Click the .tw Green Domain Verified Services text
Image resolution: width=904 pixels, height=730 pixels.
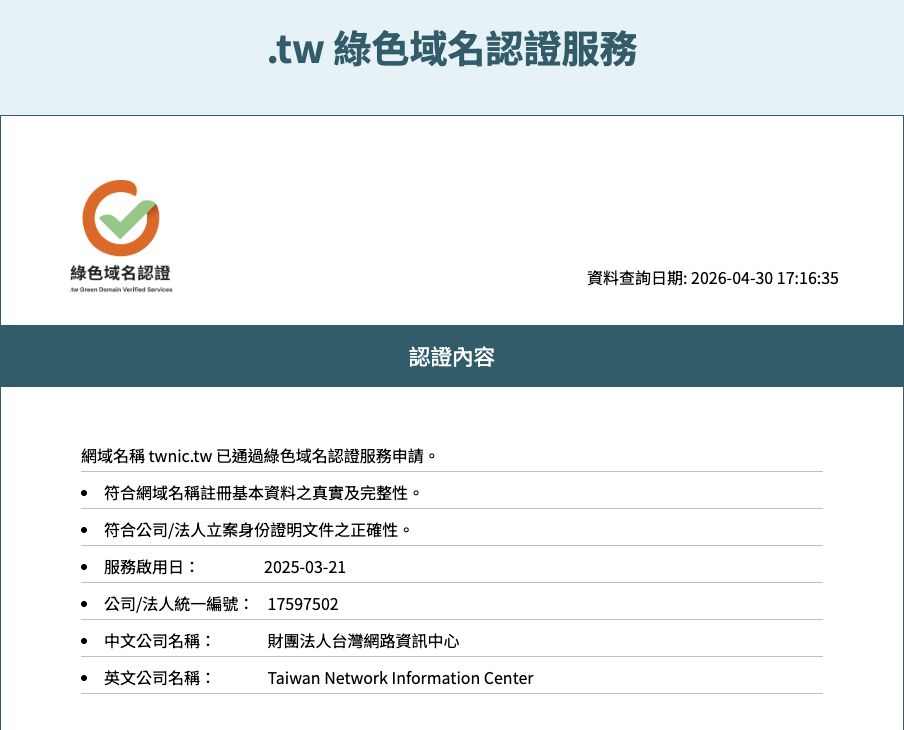[120, 289]
